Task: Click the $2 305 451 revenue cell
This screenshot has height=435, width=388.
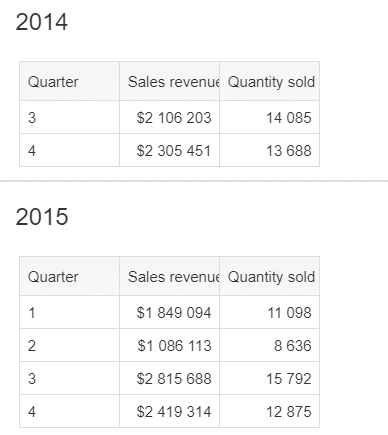Action: click(x=169, y=150)
